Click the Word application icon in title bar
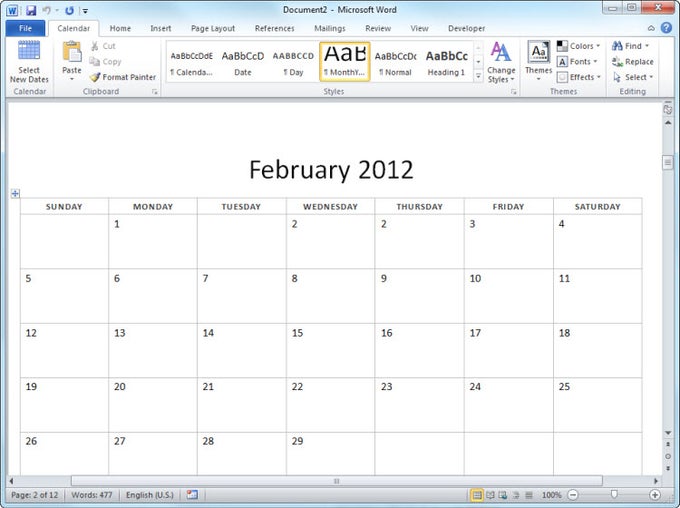Viewport: 680px width, 508px height. click(12, 10)
